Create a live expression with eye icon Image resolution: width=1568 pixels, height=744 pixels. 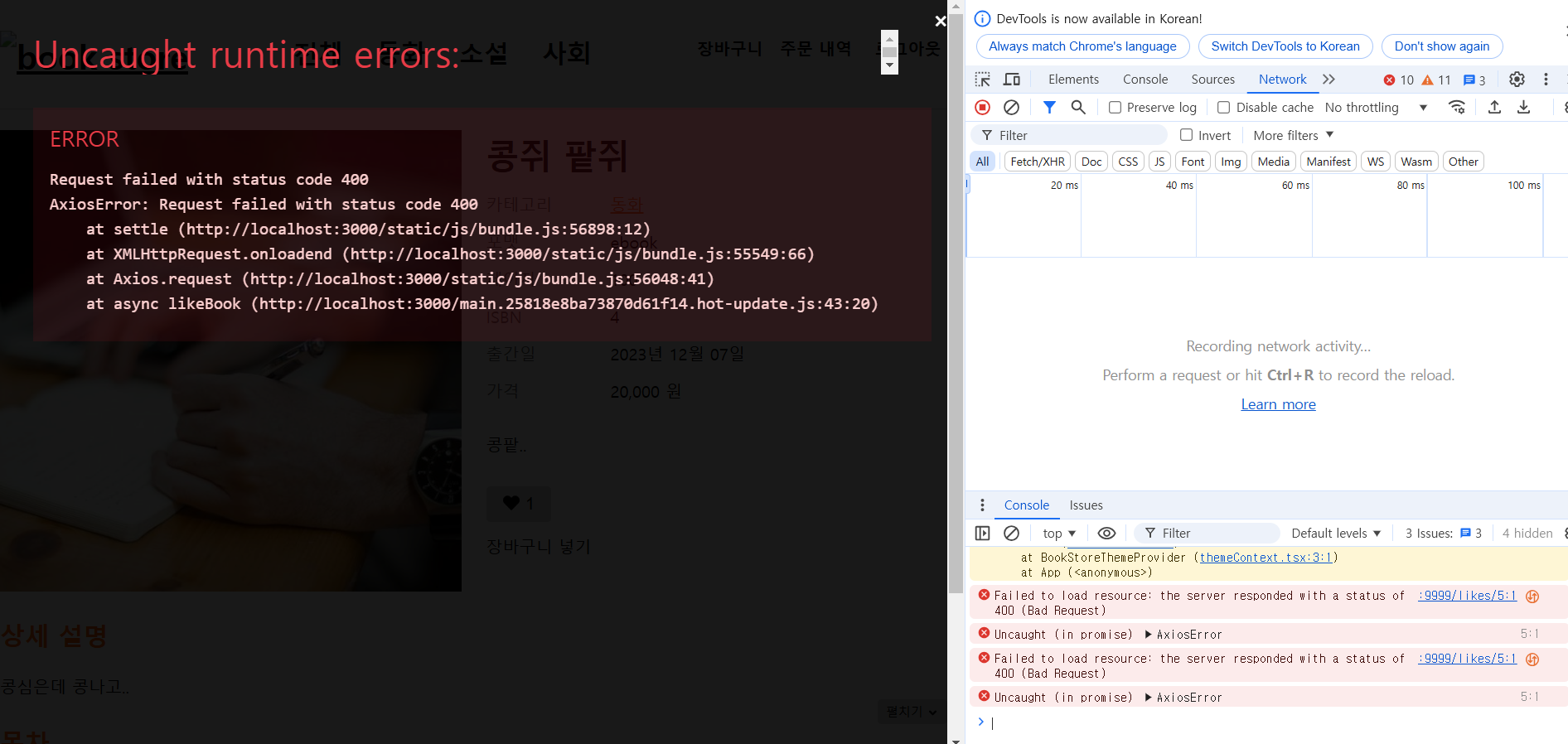pos(1106,534)
